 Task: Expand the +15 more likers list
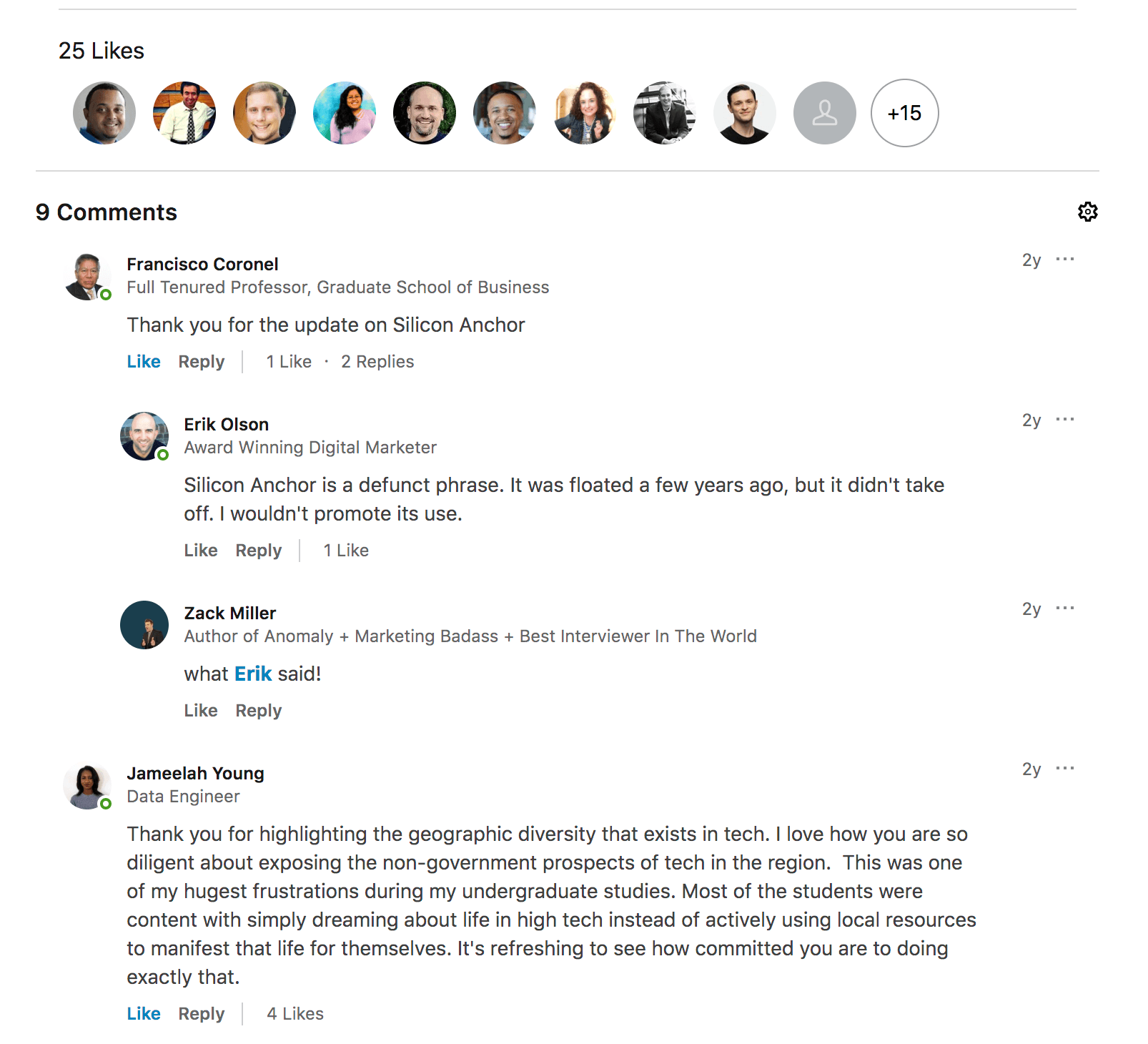pyautogui.click(x=904, y=113)
